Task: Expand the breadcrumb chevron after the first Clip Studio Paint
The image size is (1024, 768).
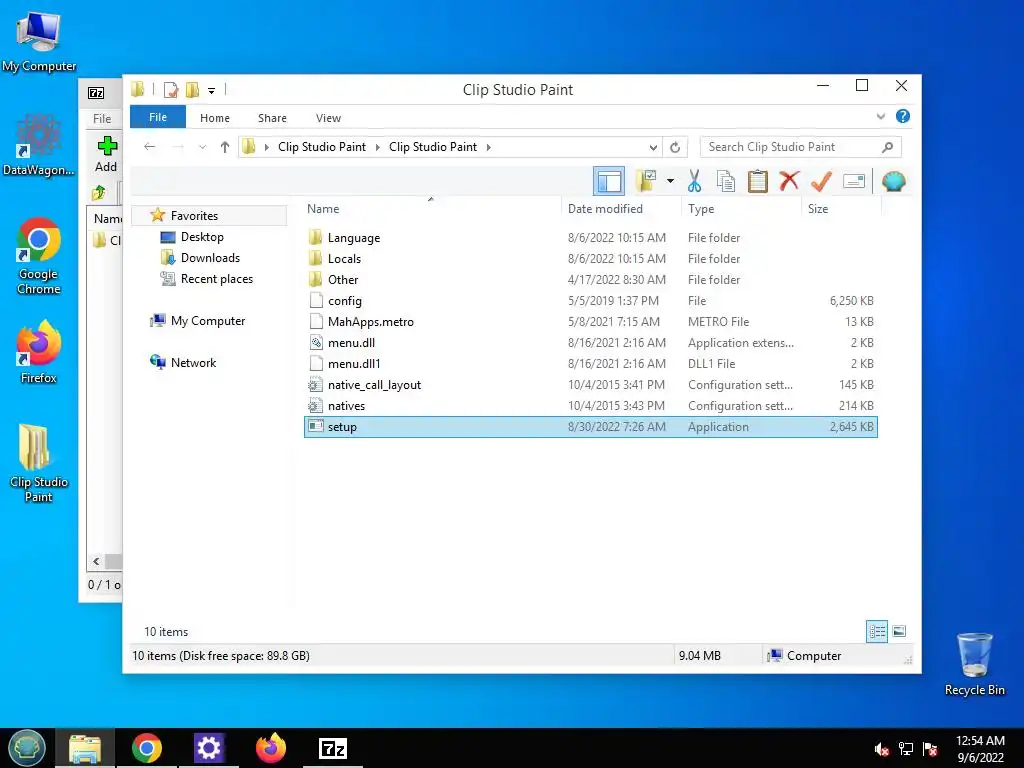Action: point(377,147)
